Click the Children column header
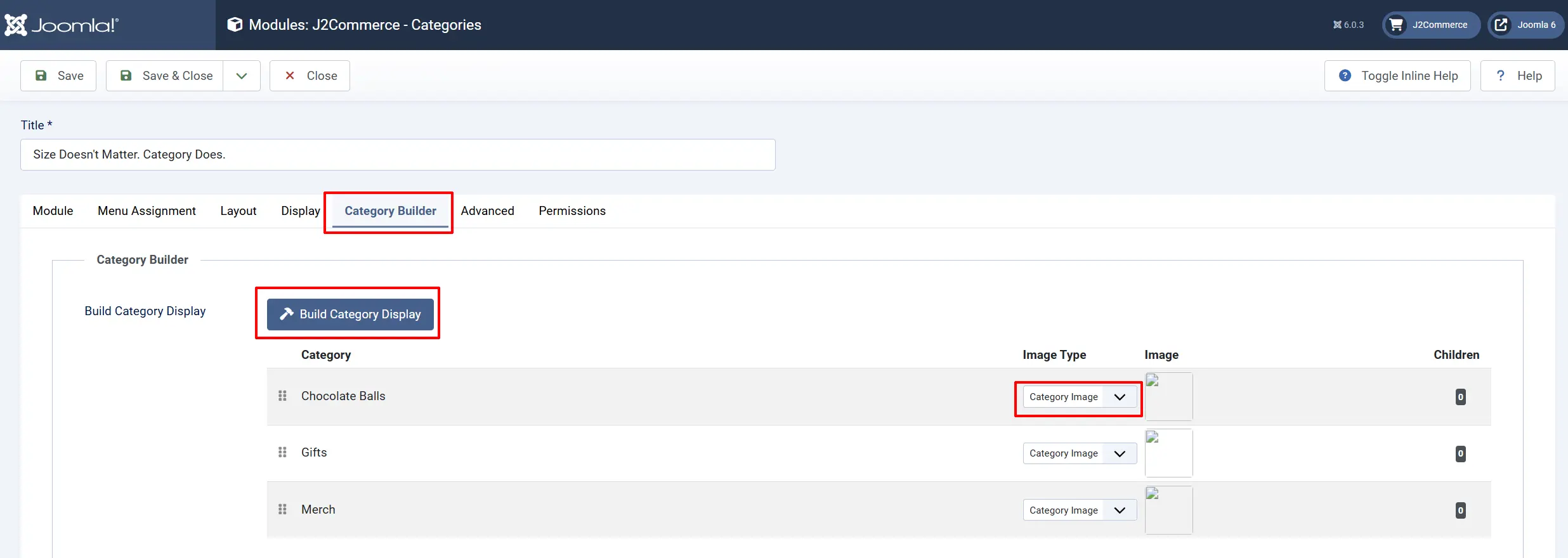Screen dimensions: 1568x558 pos(1456,354)
